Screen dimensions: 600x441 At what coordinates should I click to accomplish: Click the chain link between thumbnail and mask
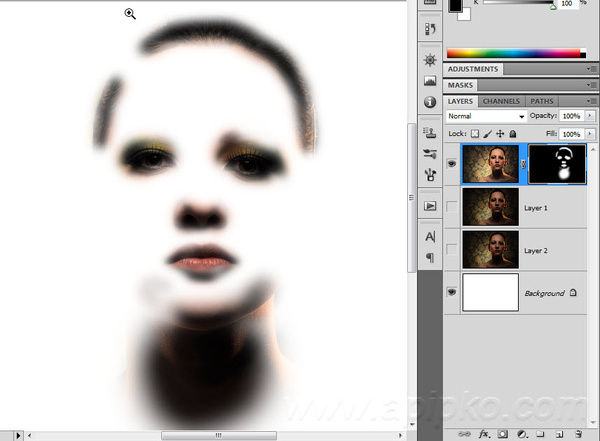[523, 164]
